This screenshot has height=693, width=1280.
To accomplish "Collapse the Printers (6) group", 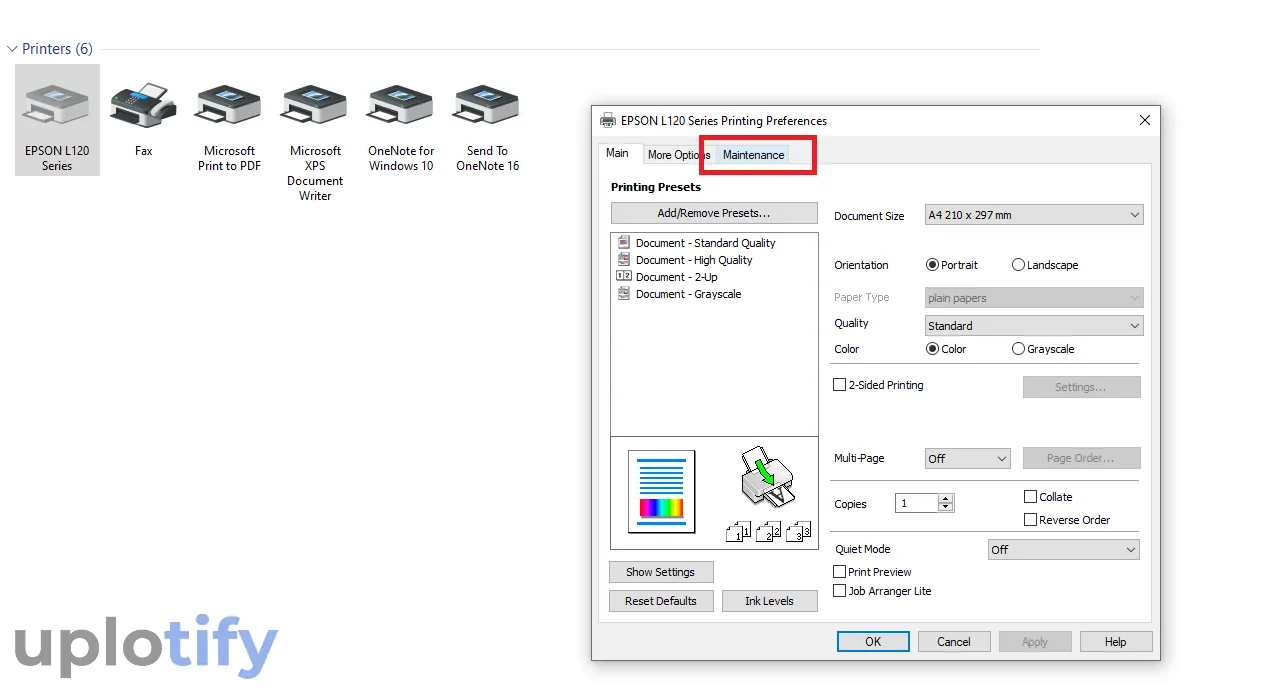I will (x=12, y=49).
